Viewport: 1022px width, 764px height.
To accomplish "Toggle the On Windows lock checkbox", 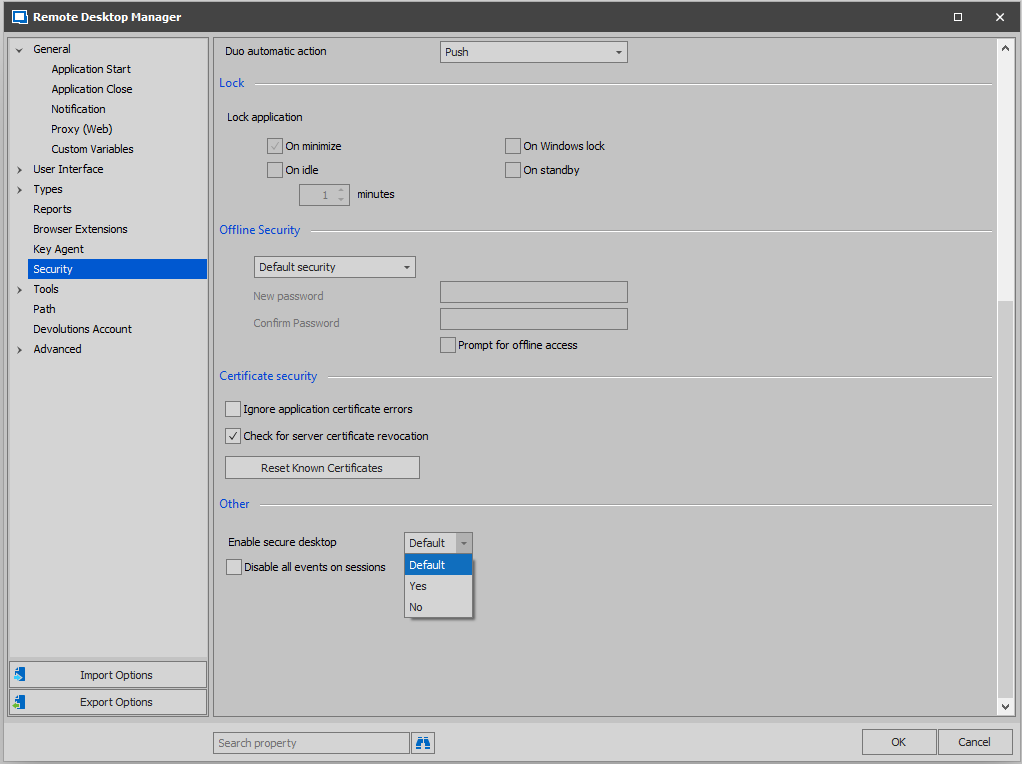I will click(x=513, y=146).
